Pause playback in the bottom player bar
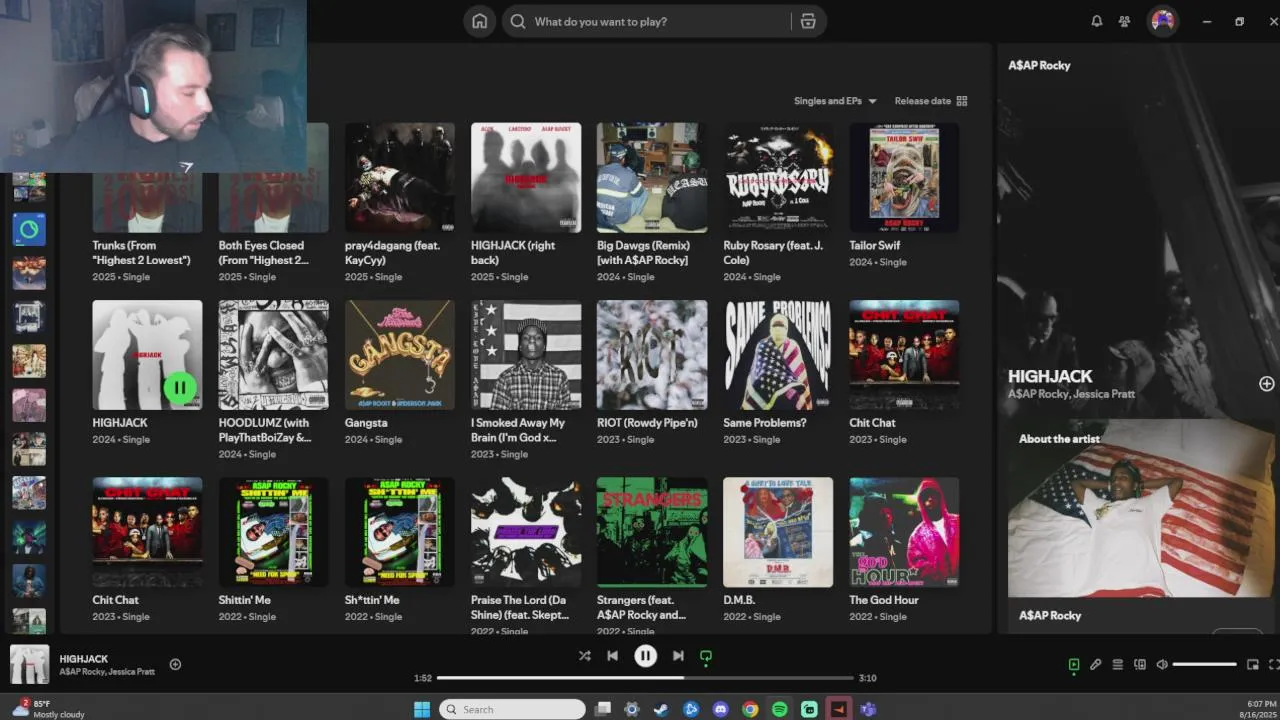 [x=645, y=656]
